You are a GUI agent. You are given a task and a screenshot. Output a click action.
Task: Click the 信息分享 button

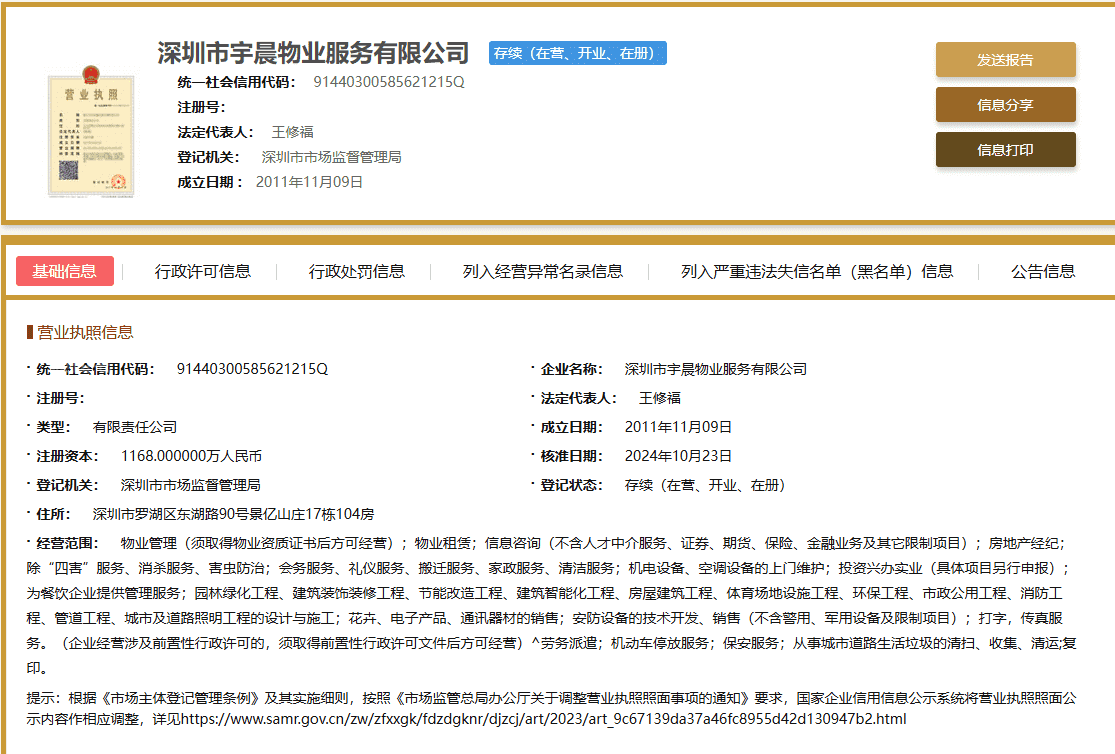[x=1005, y=105]
